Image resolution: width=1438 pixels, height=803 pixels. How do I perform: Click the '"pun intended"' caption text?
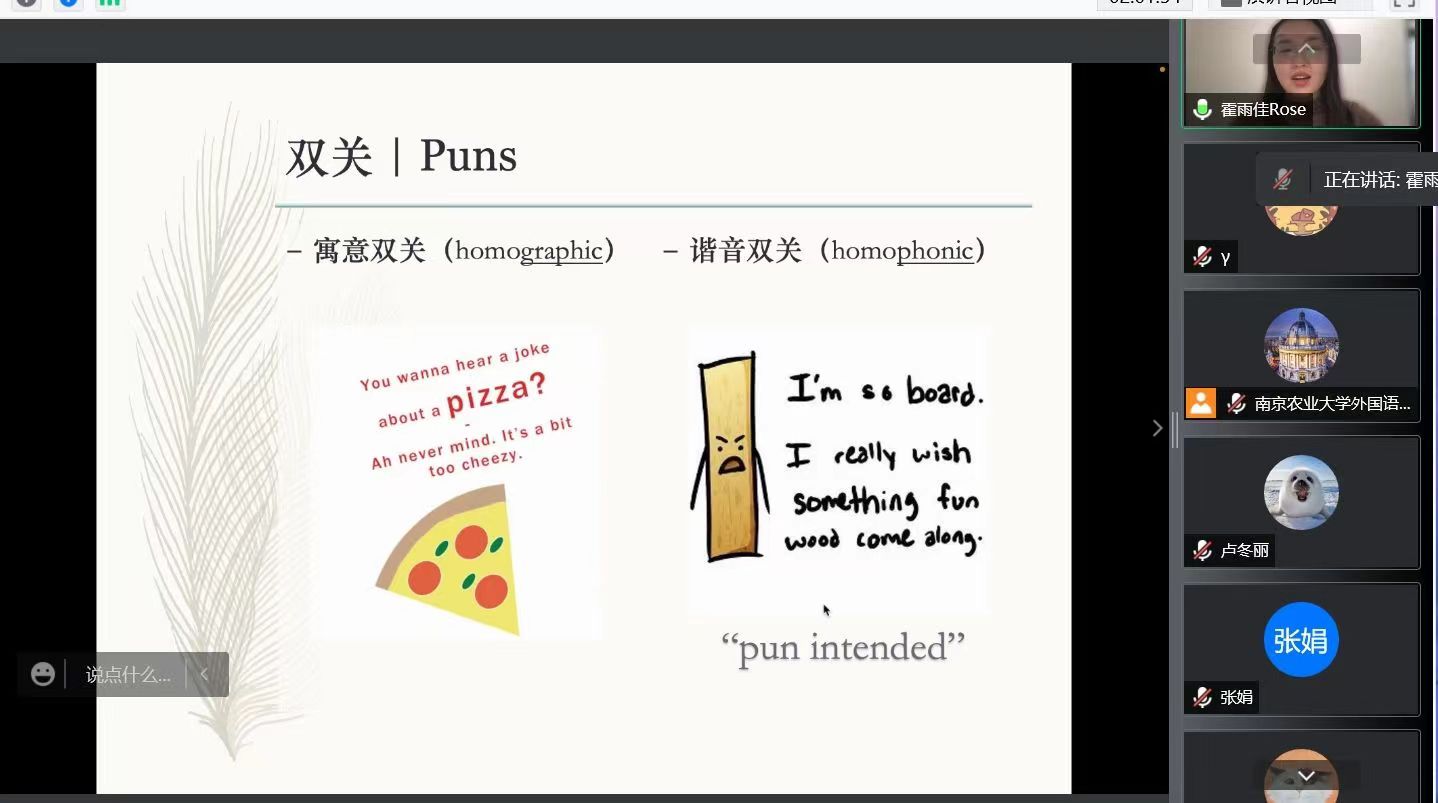(843, 647)
